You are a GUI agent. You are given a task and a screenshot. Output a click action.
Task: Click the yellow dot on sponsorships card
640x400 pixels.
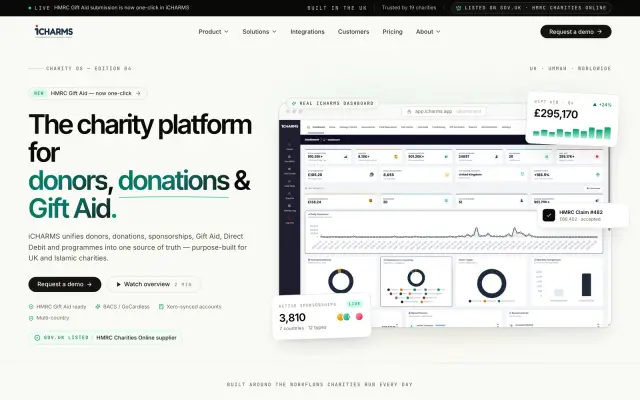click(x=340, y=317)
